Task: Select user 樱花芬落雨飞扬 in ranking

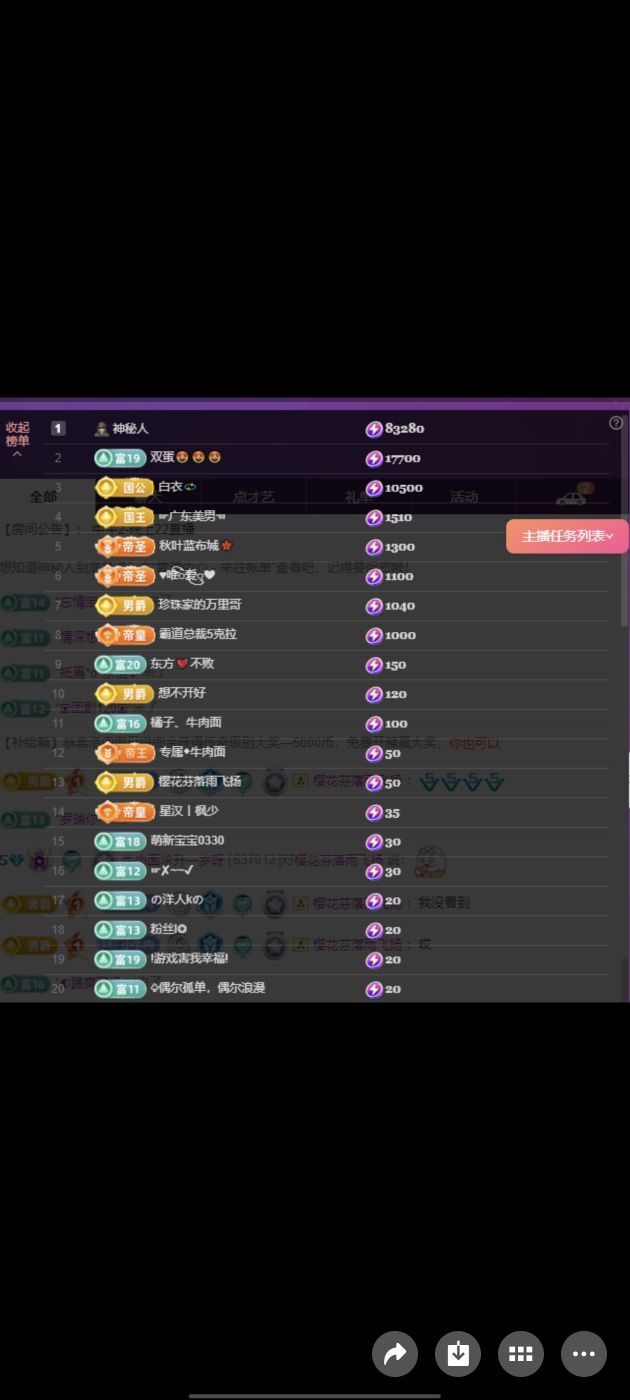Action: tap(199, 782)
